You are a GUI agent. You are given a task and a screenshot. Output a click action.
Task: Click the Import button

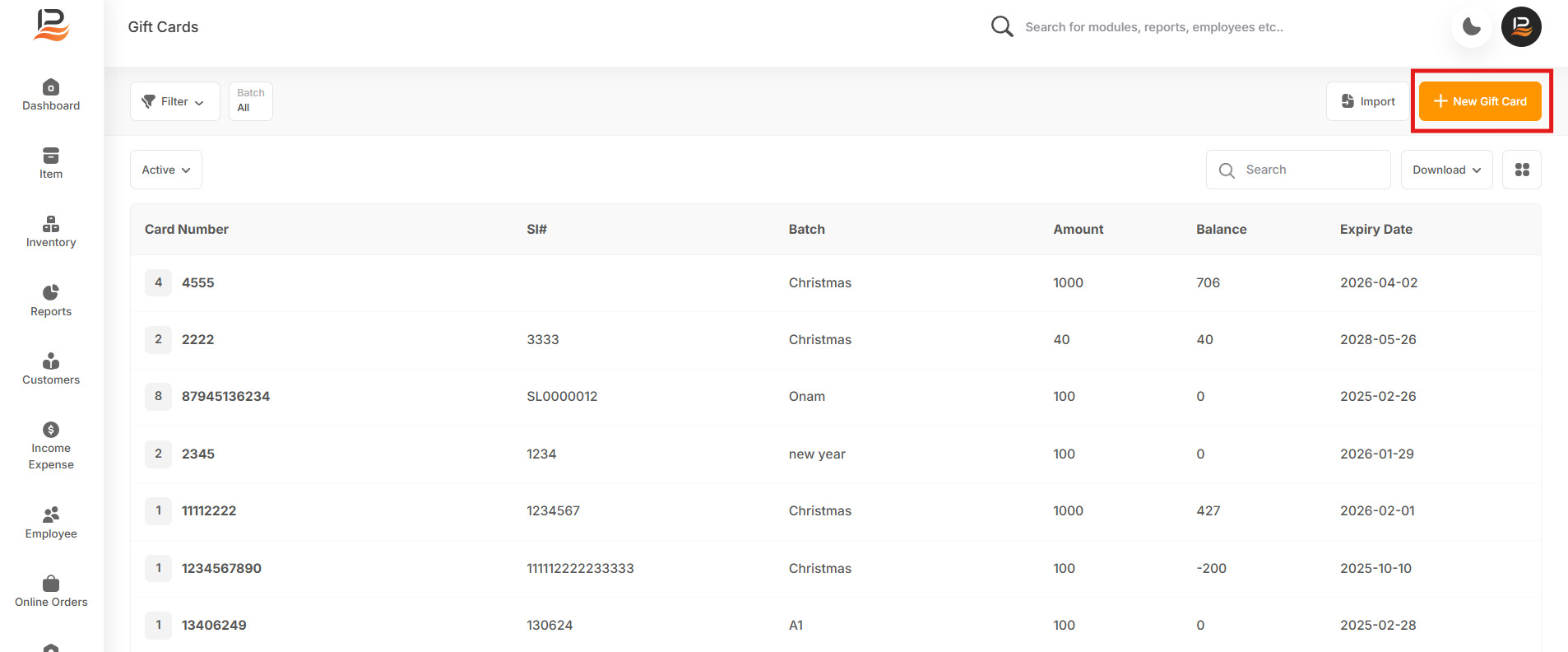coord(1368,101)
